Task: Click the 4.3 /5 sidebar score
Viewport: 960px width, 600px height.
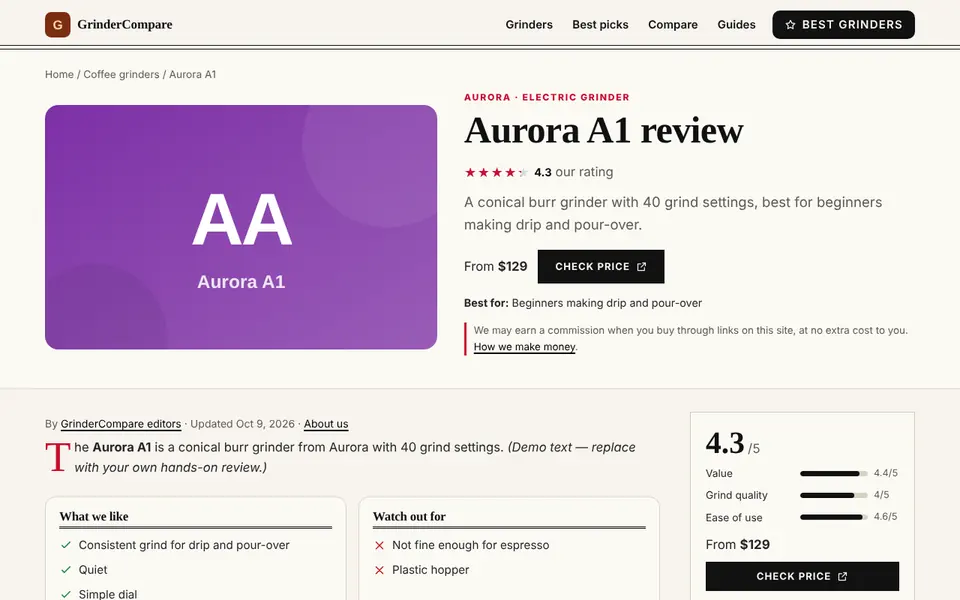Action: click(x=733, y=443)
